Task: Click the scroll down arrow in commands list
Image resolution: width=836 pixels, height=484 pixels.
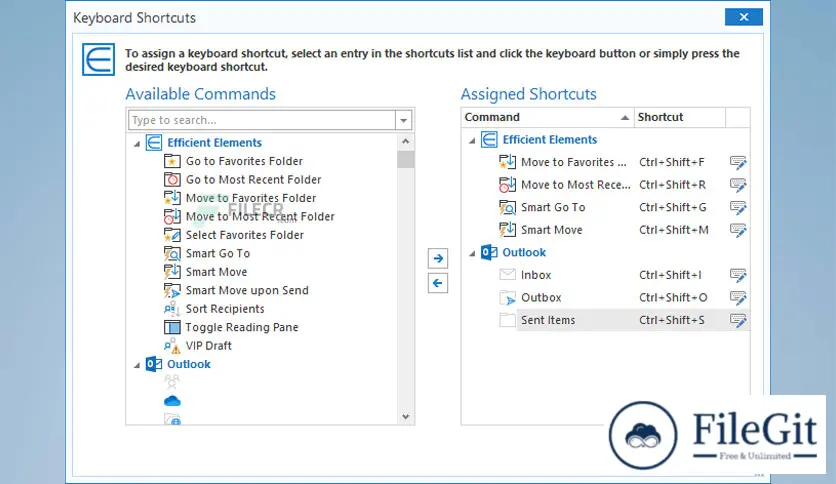Action: [x=406, y=417]
